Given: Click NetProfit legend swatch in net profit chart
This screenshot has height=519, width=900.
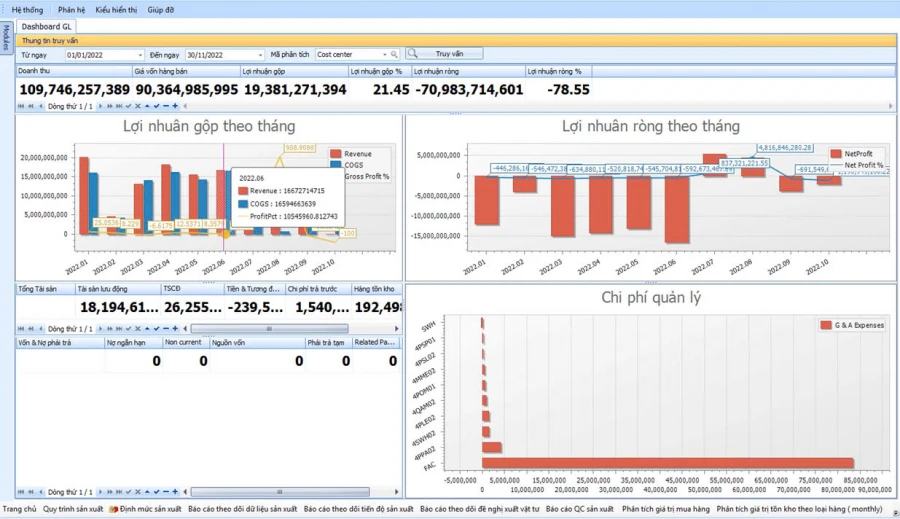Looking at the screenshot, I should 836,154.
